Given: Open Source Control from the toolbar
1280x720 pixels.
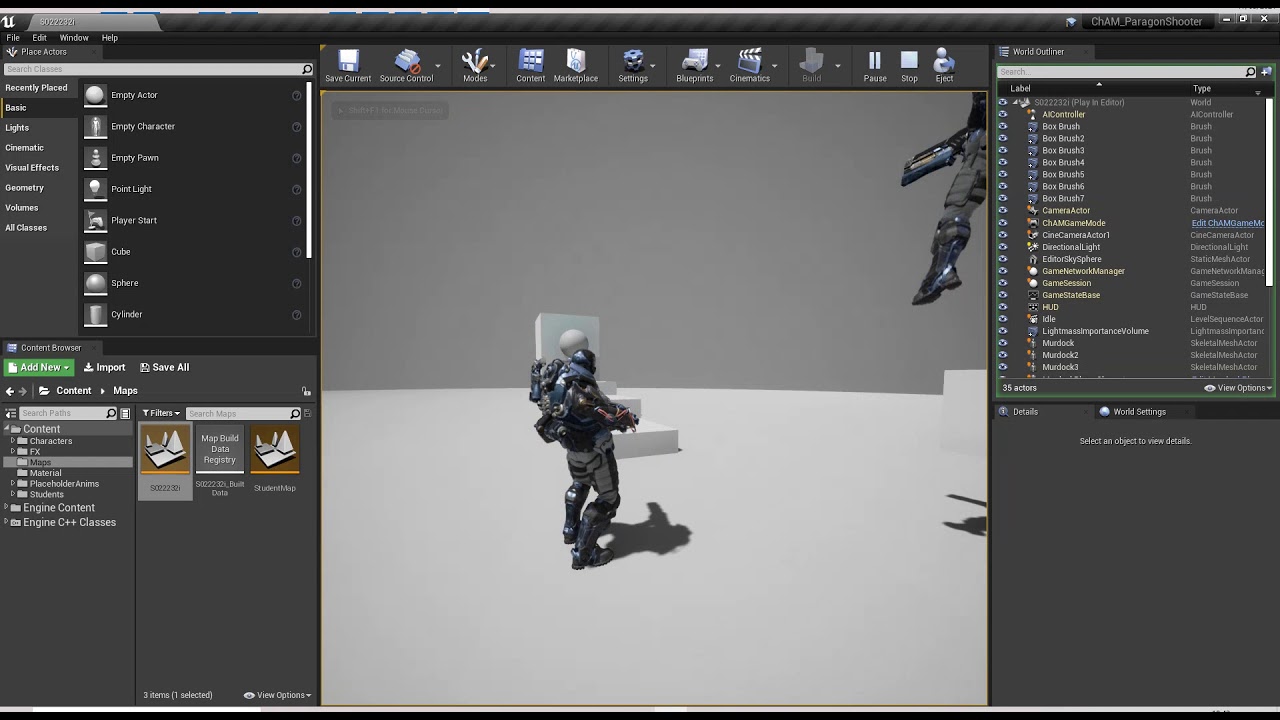Looking at the screenshot, I should coord(406,66).
